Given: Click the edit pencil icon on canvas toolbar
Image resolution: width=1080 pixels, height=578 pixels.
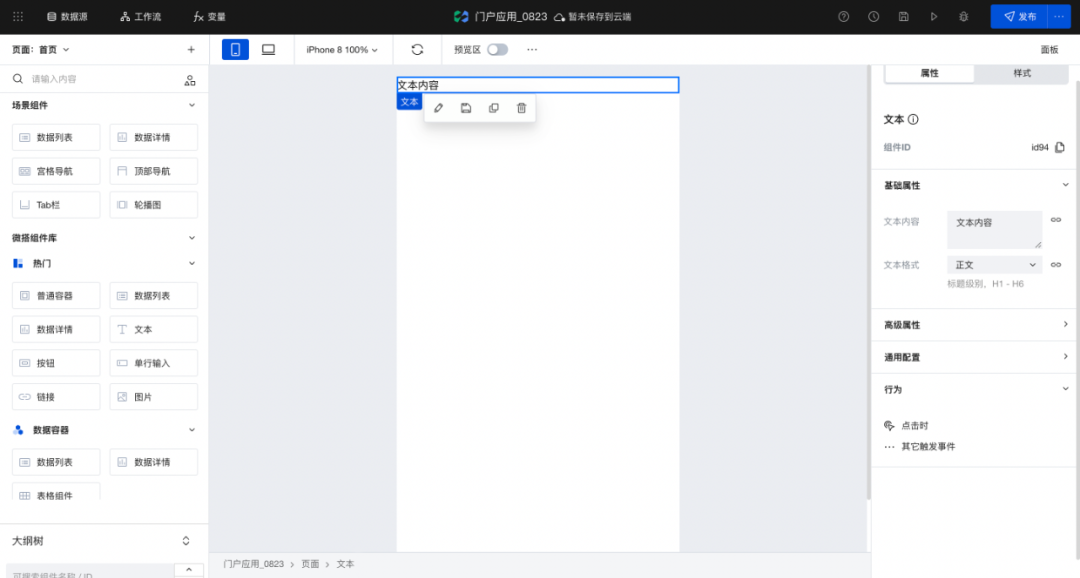Looking at the screenshot, I should pos(438,108).
